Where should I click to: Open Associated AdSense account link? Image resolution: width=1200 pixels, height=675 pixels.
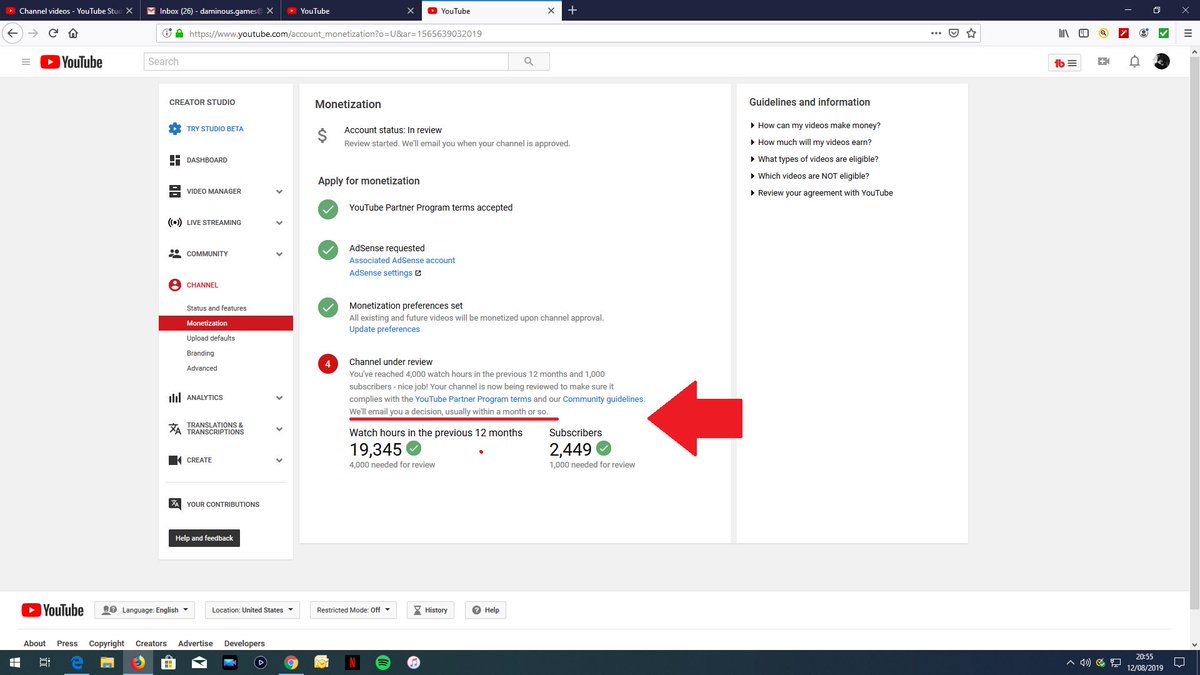(x=402, y=260)
